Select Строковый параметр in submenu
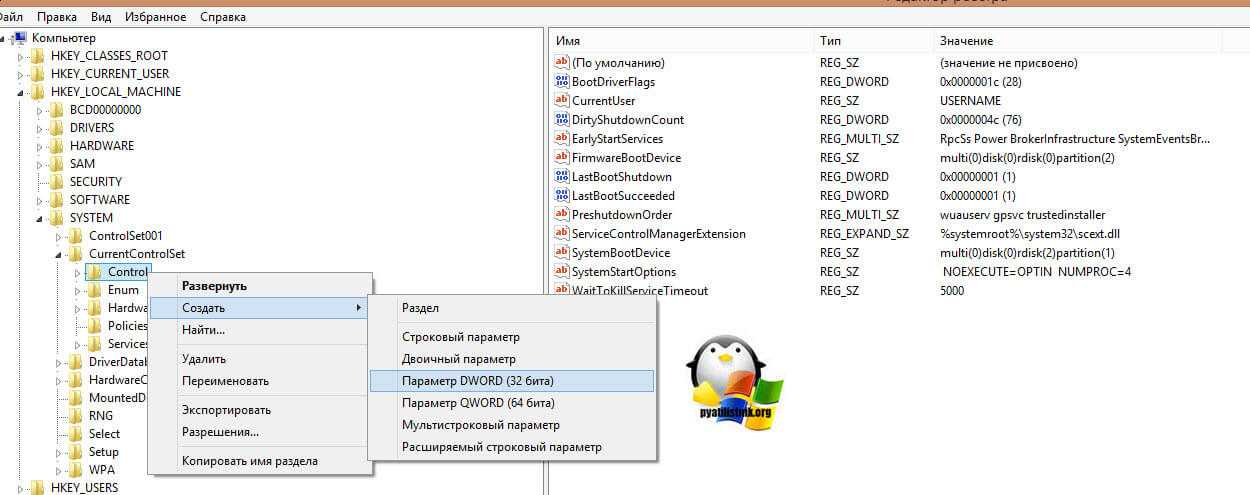Screen dimensions: 1250x495 (x=512, y=337)
